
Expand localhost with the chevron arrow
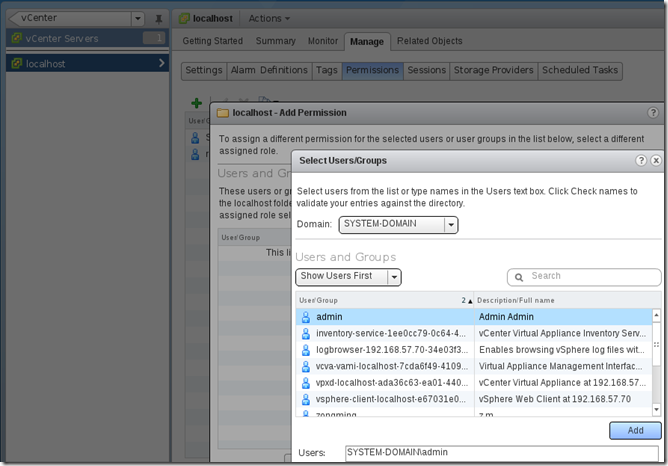161,63
